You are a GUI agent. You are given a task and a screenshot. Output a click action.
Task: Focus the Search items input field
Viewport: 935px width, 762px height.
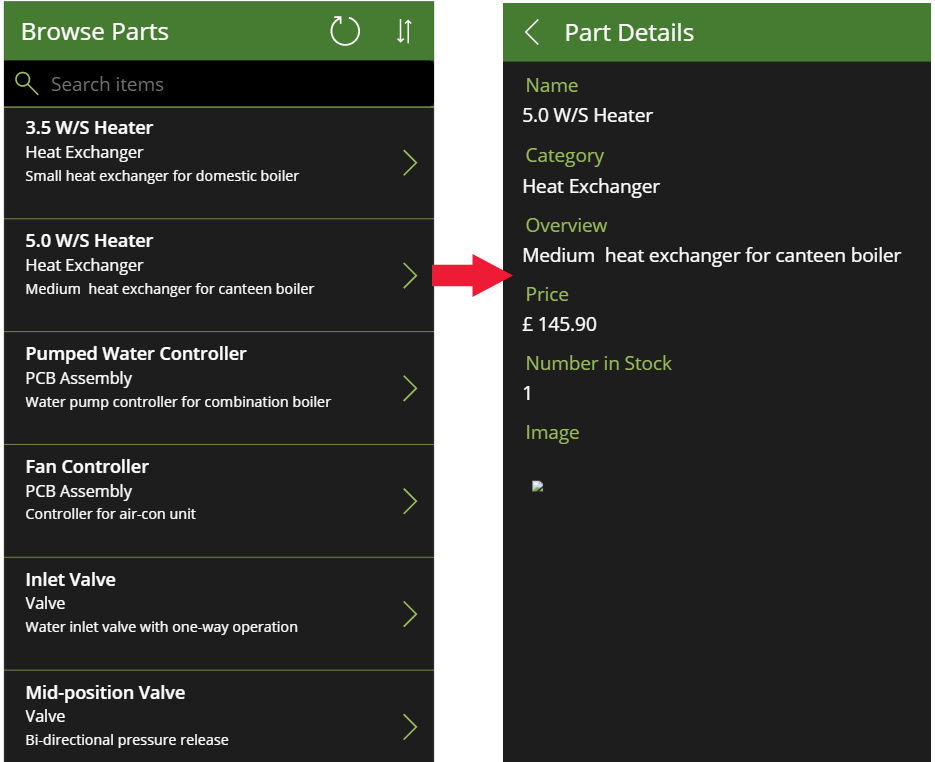pyautogui.click(x=219, y=84)
